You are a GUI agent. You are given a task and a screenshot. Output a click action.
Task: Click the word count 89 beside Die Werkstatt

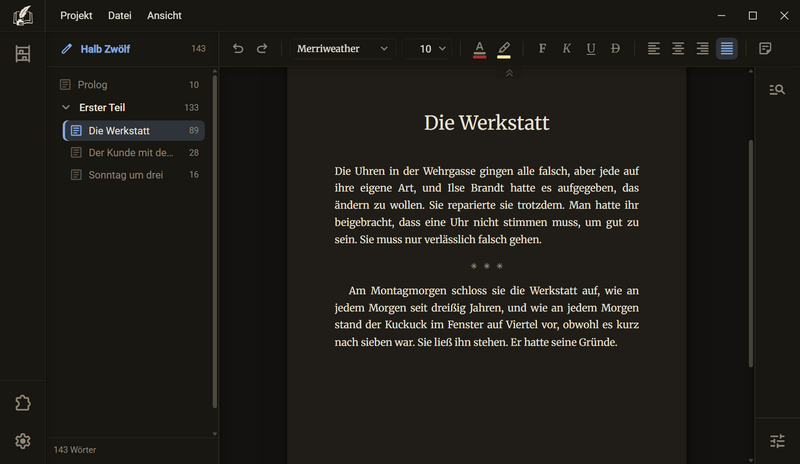coord(194,131)
